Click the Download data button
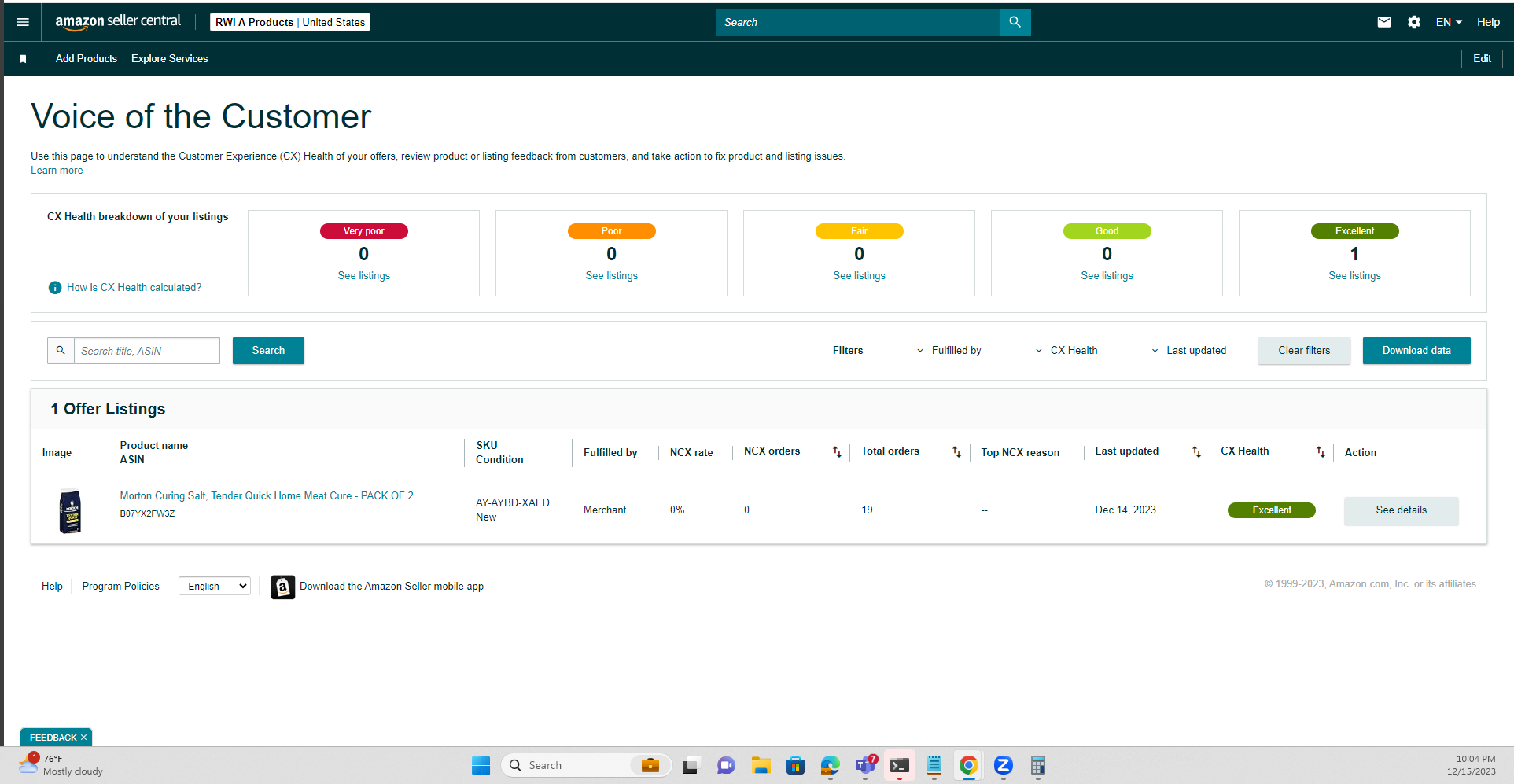The width and height of the screenshot is (1514, 784). pyautogui.click(x=1416, y=351)
